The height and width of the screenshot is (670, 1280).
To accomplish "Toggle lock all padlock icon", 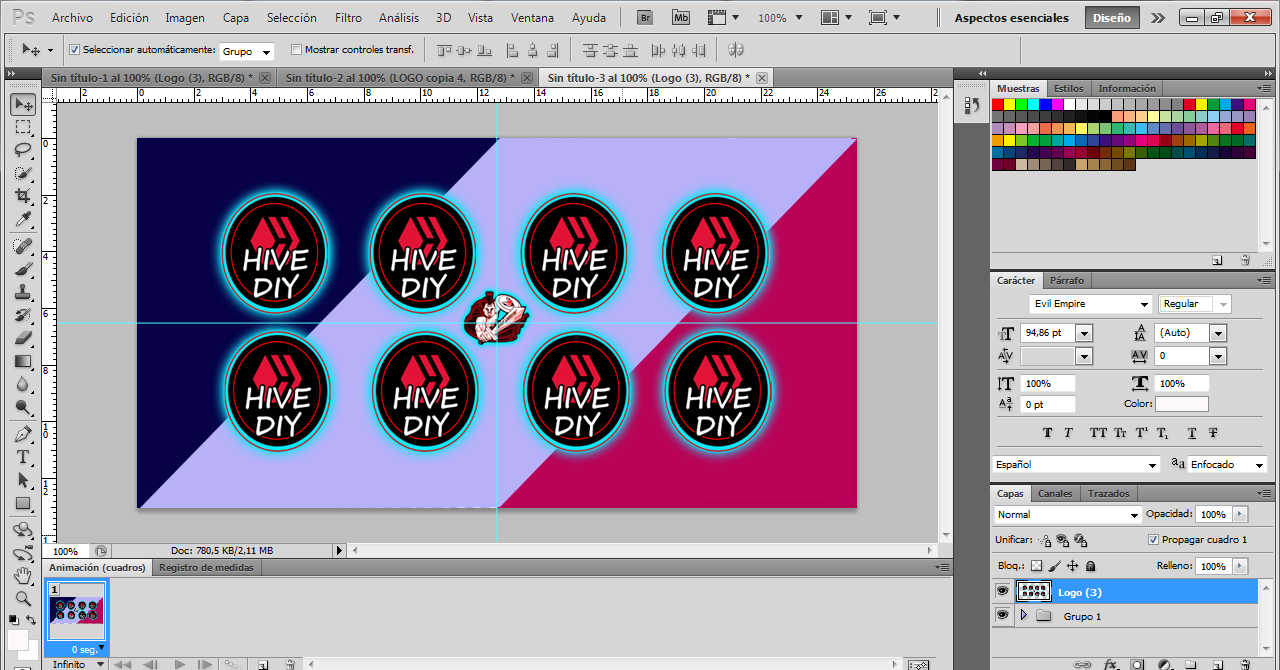I will click(x=1090, y=566).
